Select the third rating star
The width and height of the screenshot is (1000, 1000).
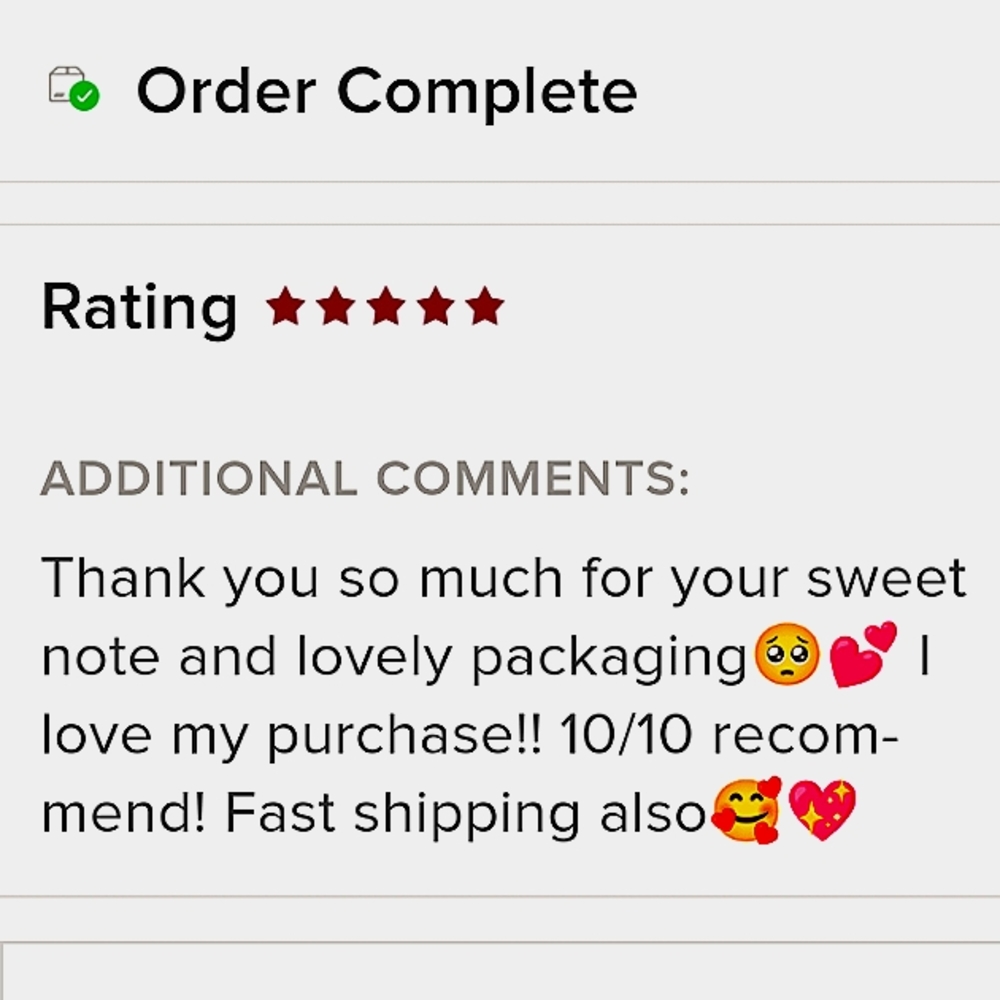tap(386, 306)
